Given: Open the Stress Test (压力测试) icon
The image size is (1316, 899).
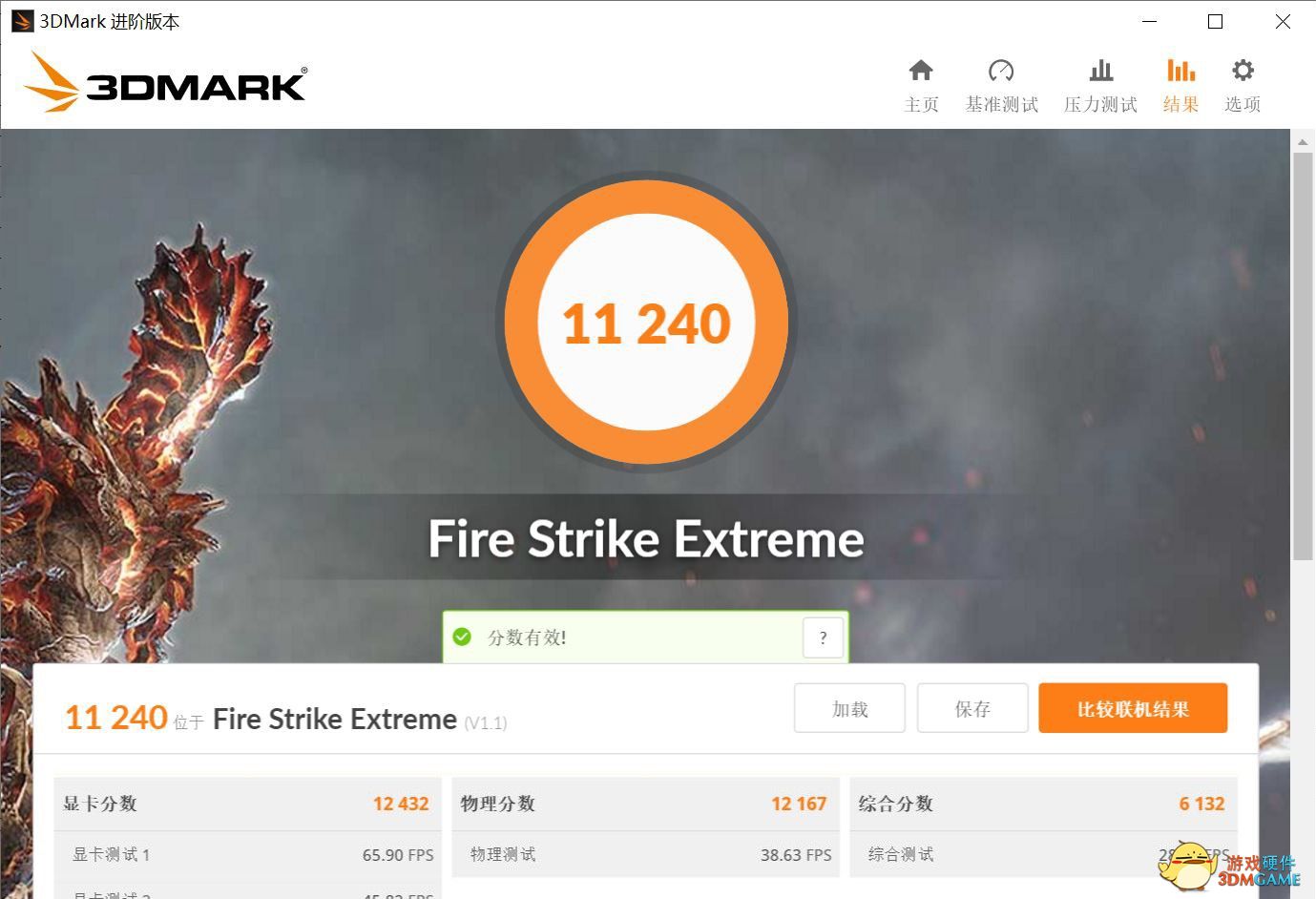Looking at the screenshot, I should (x=1100, y=71).
